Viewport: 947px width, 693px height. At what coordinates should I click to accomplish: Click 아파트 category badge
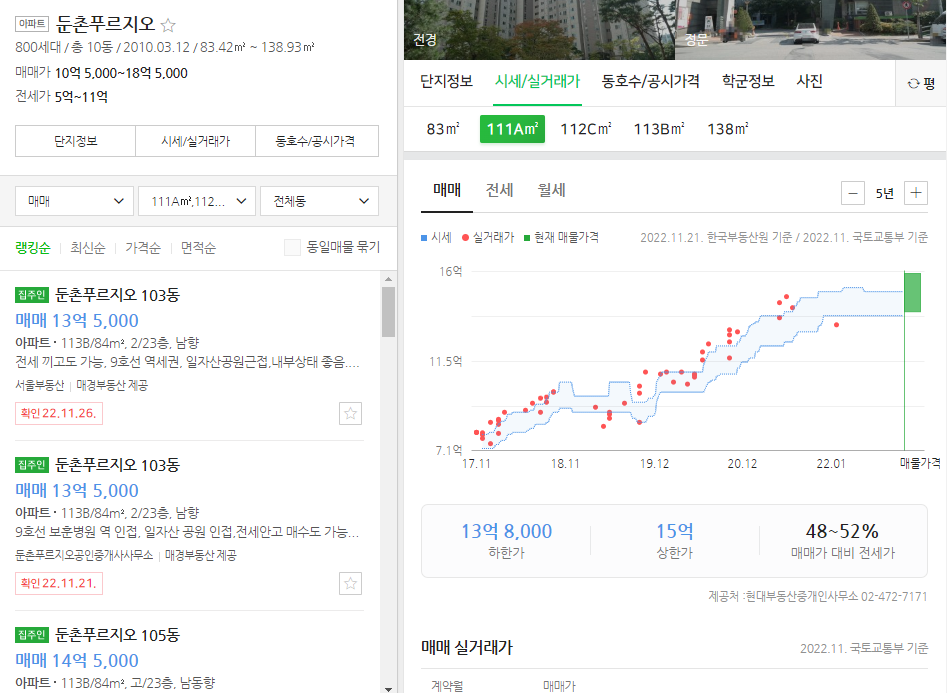(32, 24)
